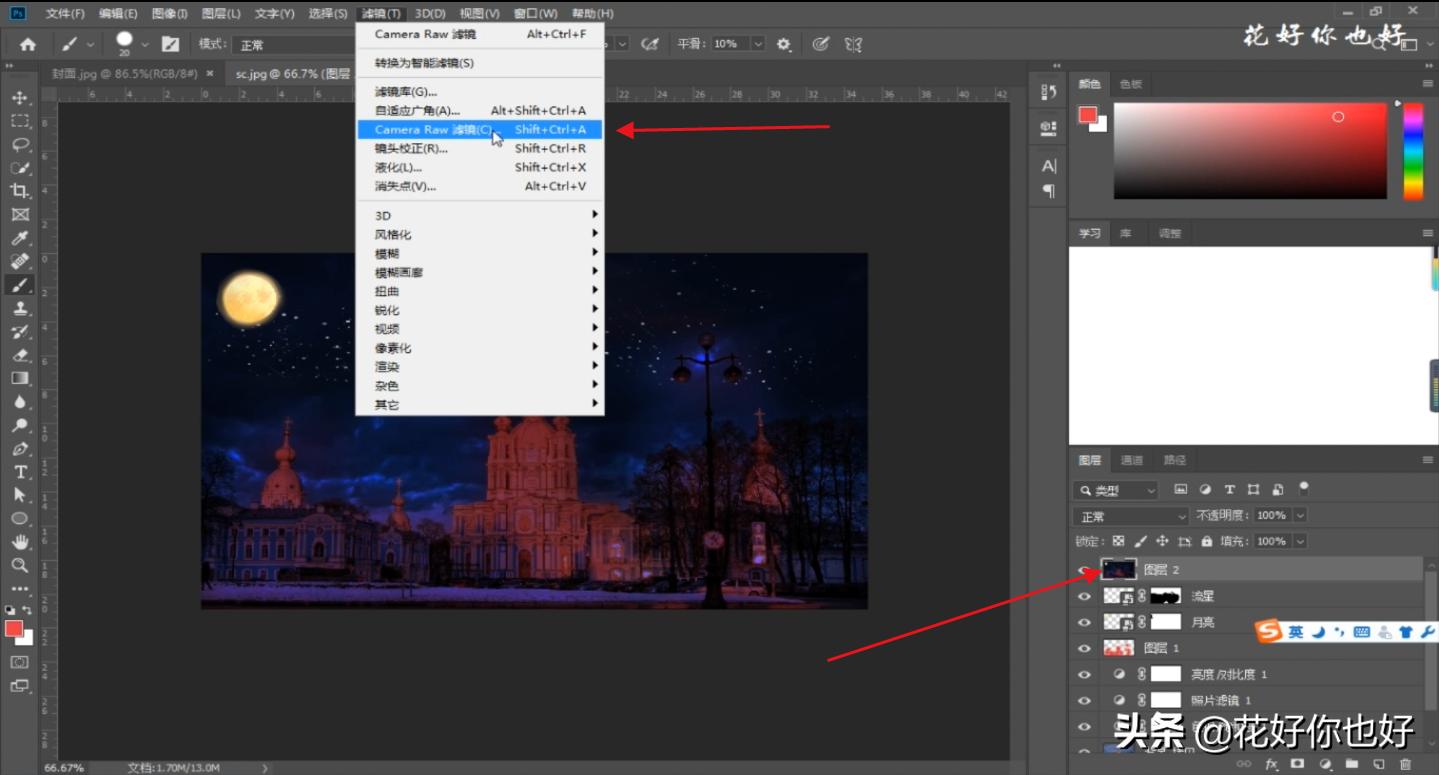Hide the 流星 layer
The image size is (1439, 775).
(1086, 596)
